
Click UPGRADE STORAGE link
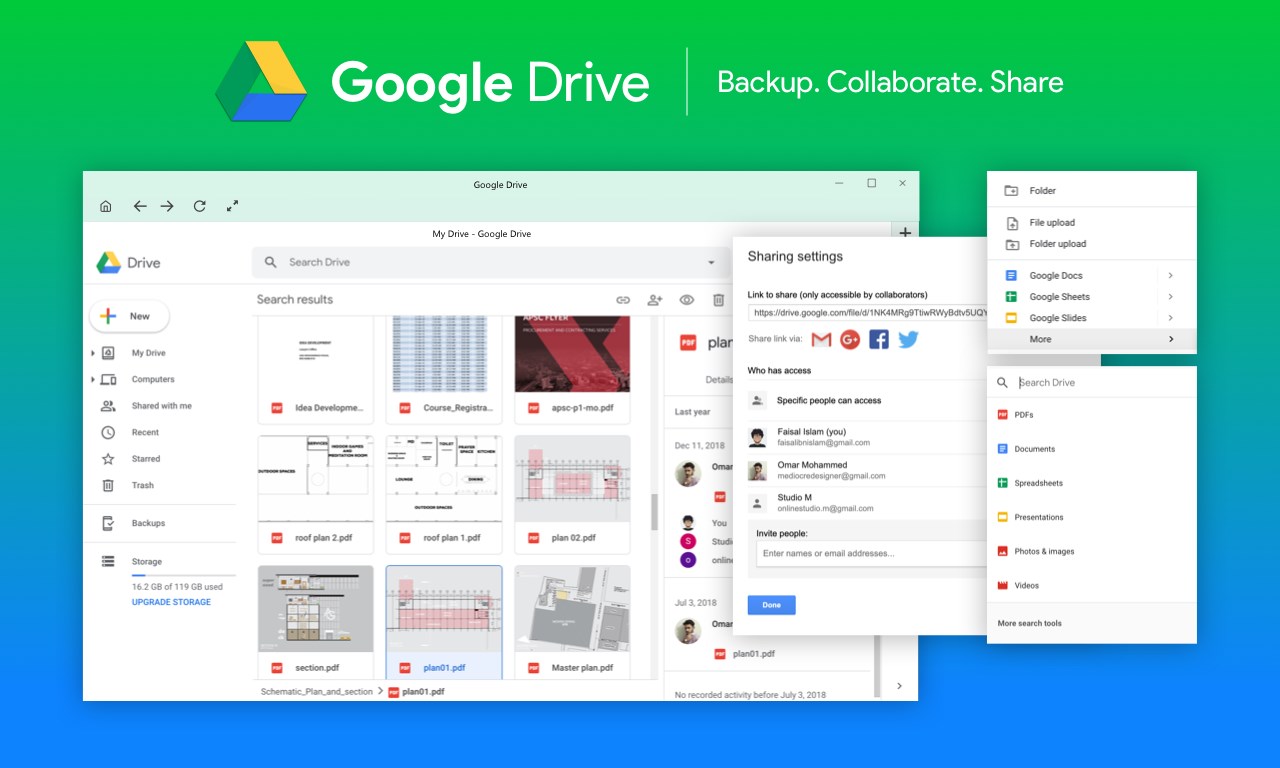click(171, 602)
